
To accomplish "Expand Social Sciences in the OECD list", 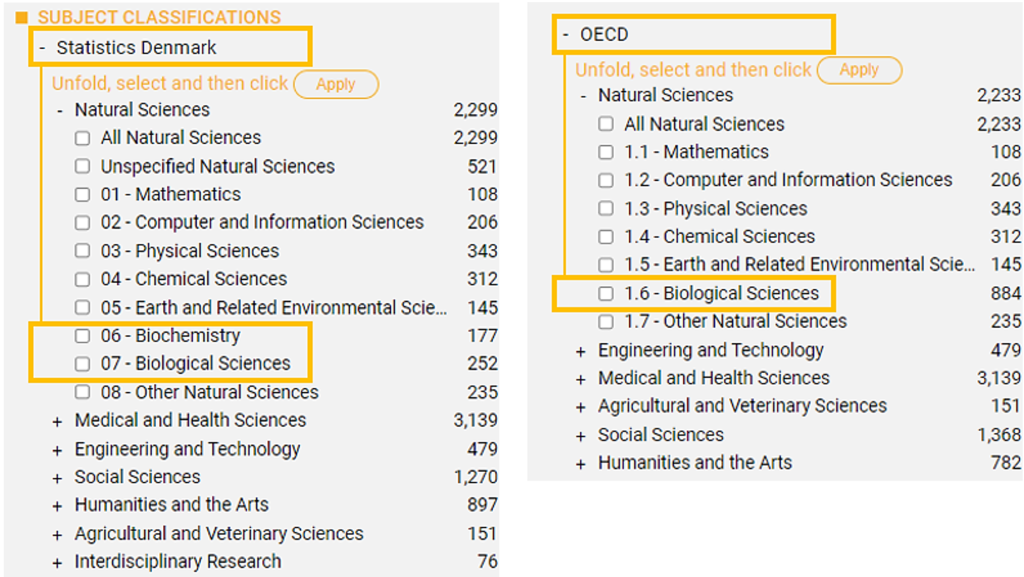I will [x=581, y=436].
